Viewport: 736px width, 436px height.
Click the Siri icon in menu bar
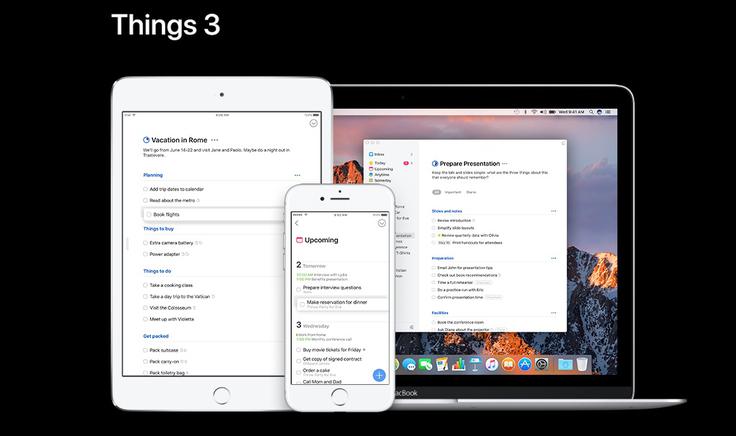(x=599, y=112)
